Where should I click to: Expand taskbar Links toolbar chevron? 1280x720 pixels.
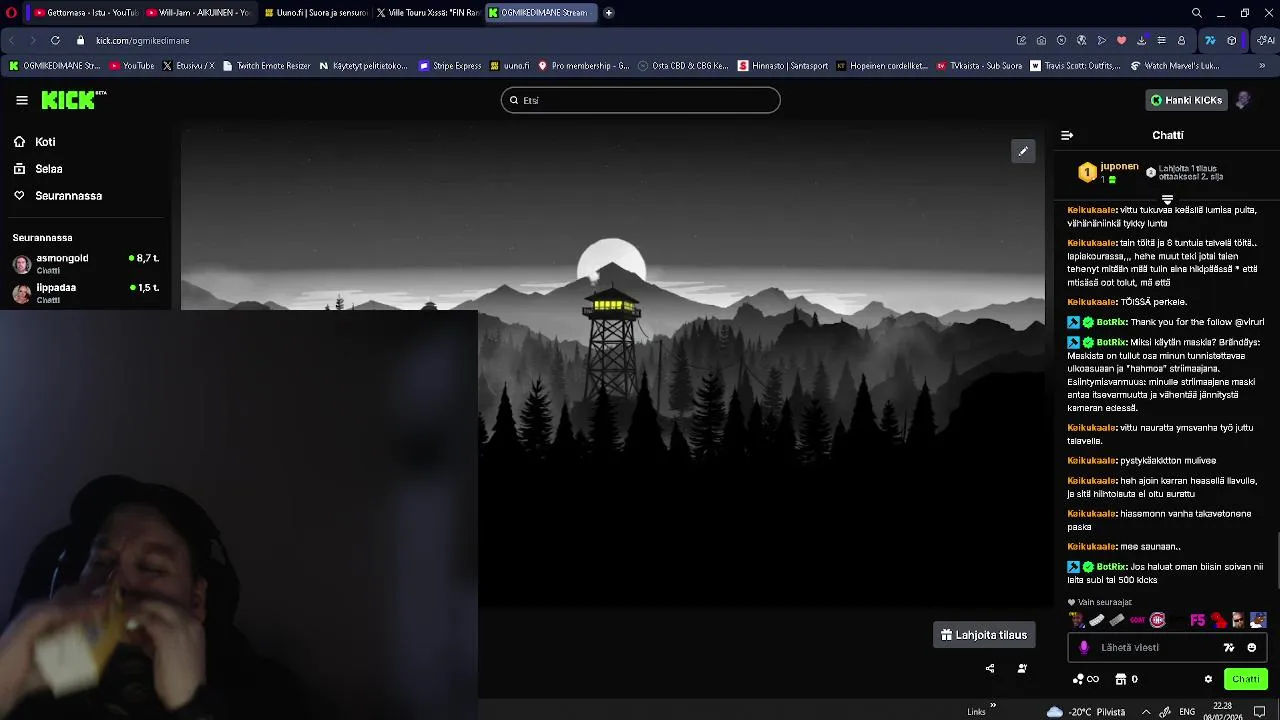pos(993,705)
